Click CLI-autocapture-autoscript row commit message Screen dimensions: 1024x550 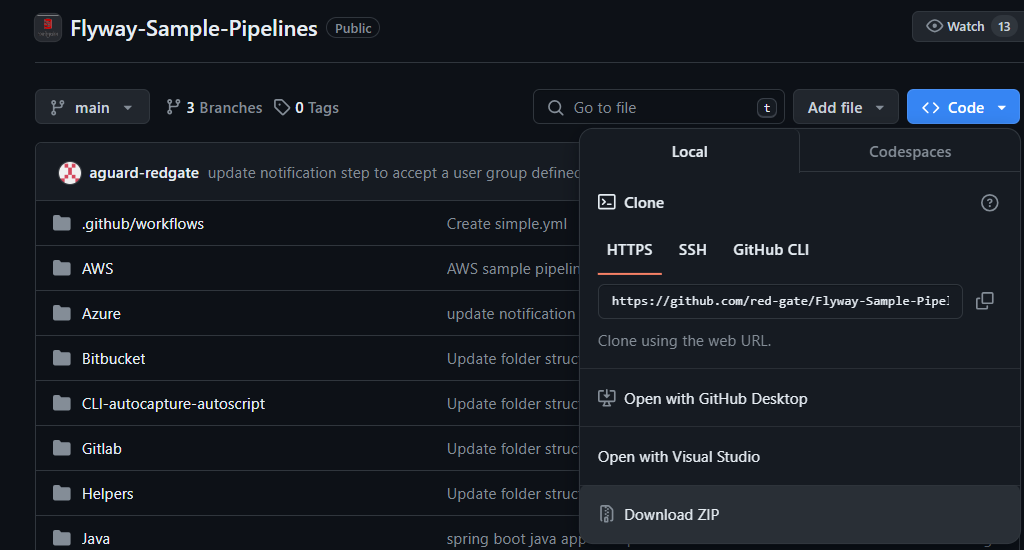(x=513, y=404)
